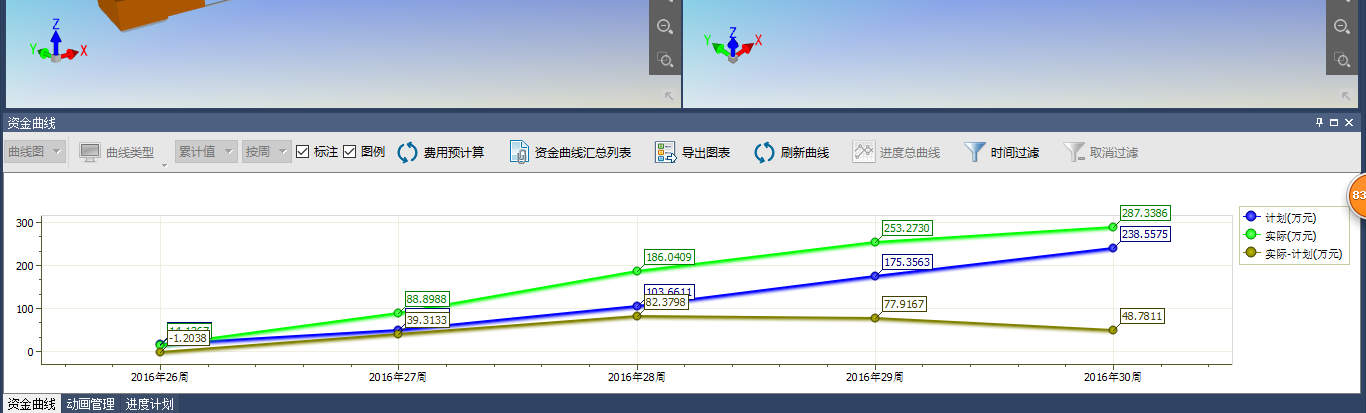Zoom out in left 3D viewport
Viewport: 1366px width, 413px height.
(664, 27)
